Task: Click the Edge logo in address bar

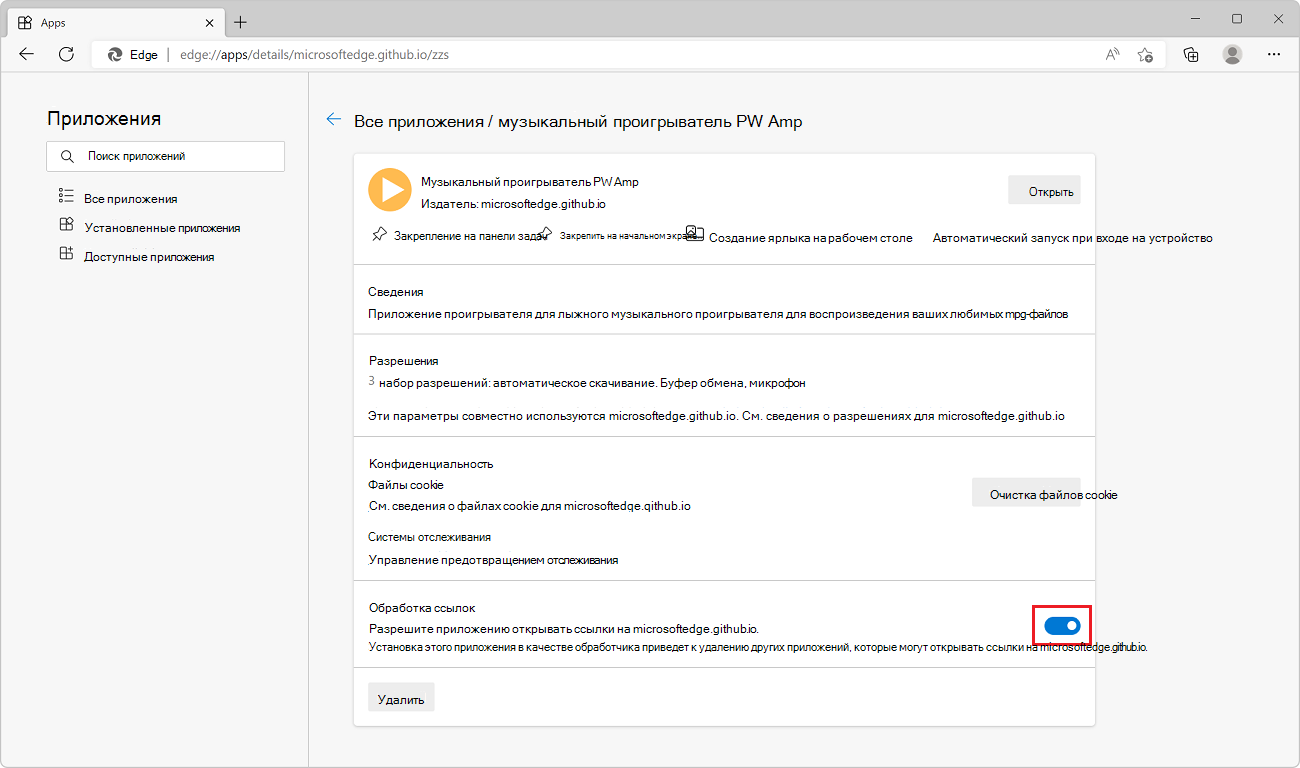Action: pos(115,55)
